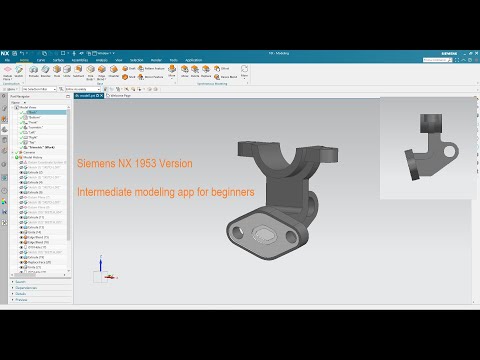This screenshot has width=480, height=360.
Task: Toggle visibility of Edge Blend (16)
Action: coord(22,242)
